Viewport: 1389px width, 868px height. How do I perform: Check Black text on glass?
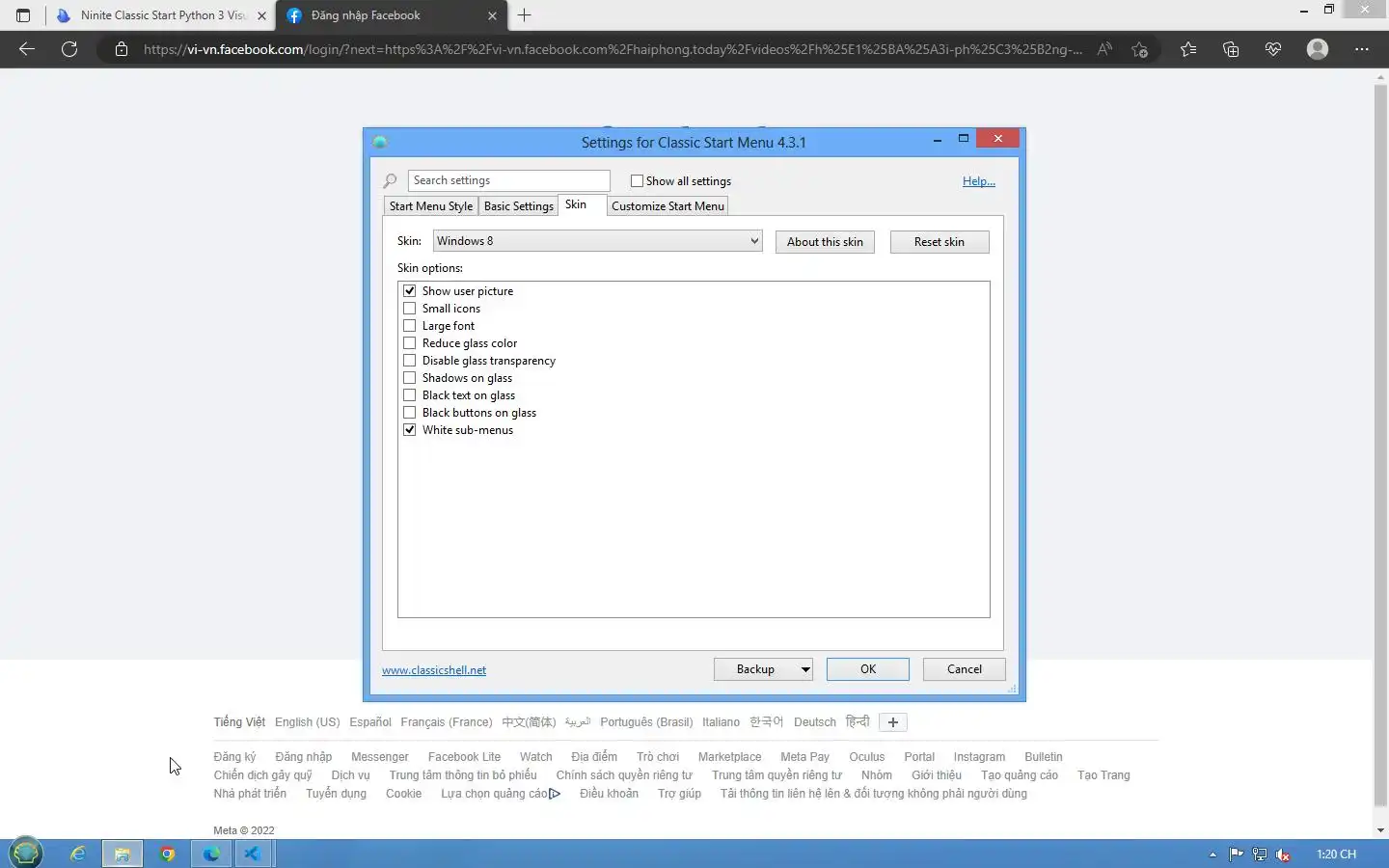coord(410,395)
